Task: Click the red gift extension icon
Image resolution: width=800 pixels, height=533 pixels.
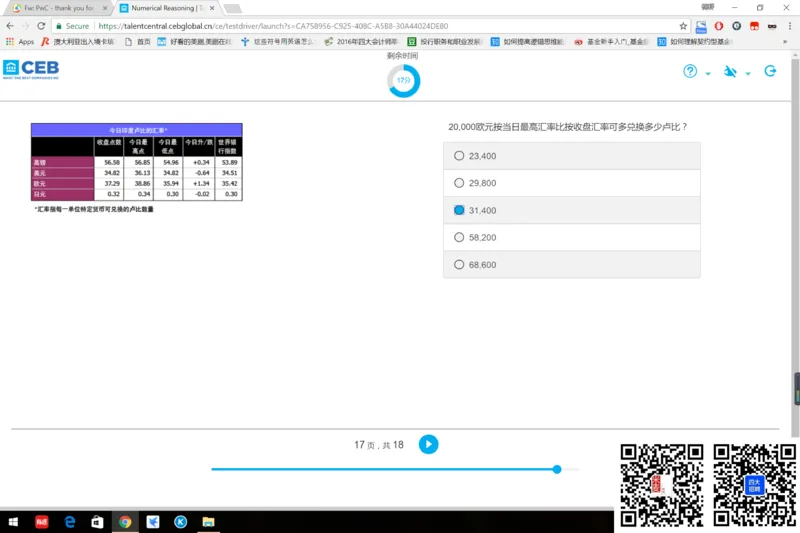Action: point(754,26)
